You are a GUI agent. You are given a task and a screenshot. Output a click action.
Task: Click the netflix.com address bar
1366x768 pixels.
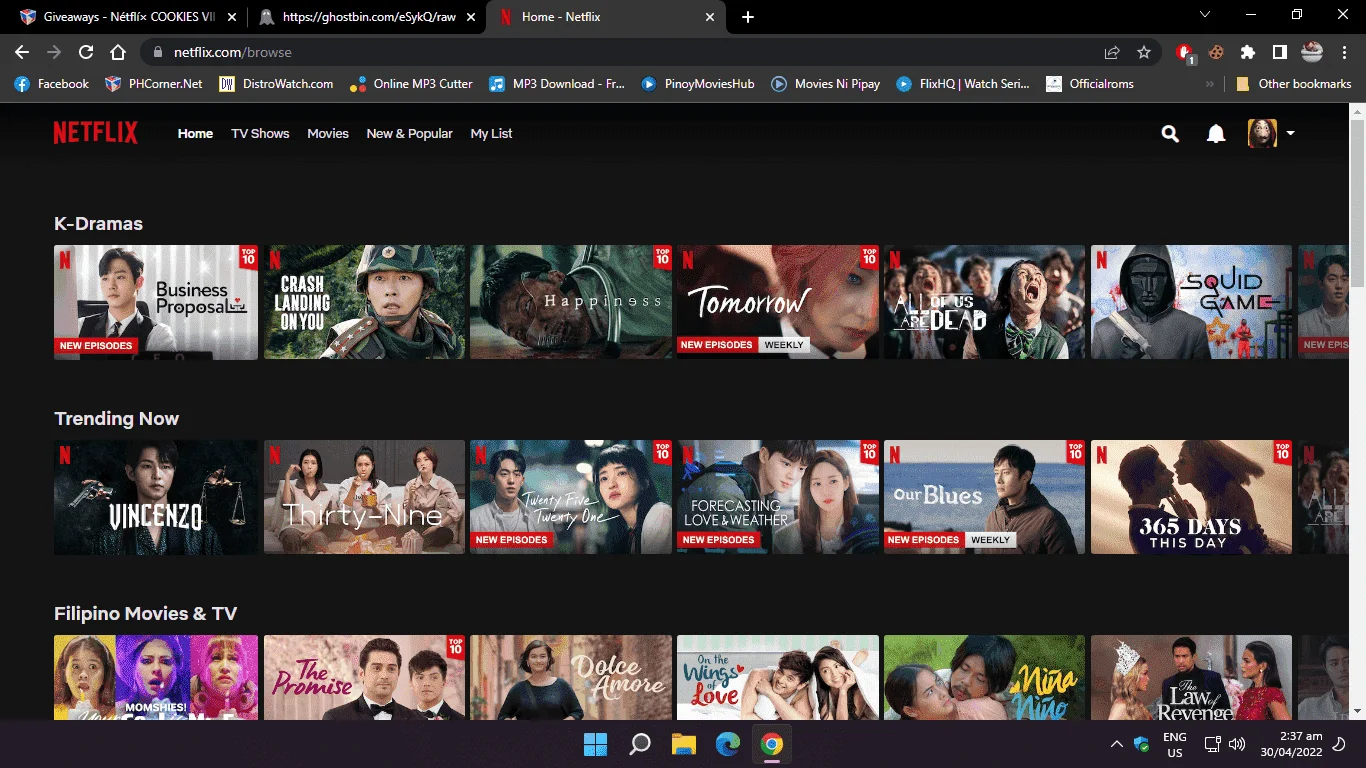(x=650, y=52)
